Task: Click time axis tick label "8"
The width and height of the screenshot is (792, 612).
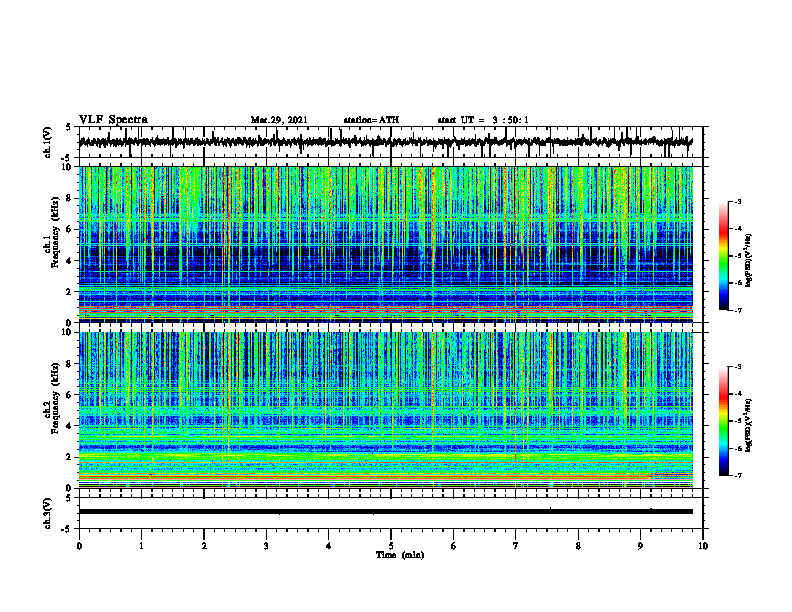Action: click(x=578, y=546)
